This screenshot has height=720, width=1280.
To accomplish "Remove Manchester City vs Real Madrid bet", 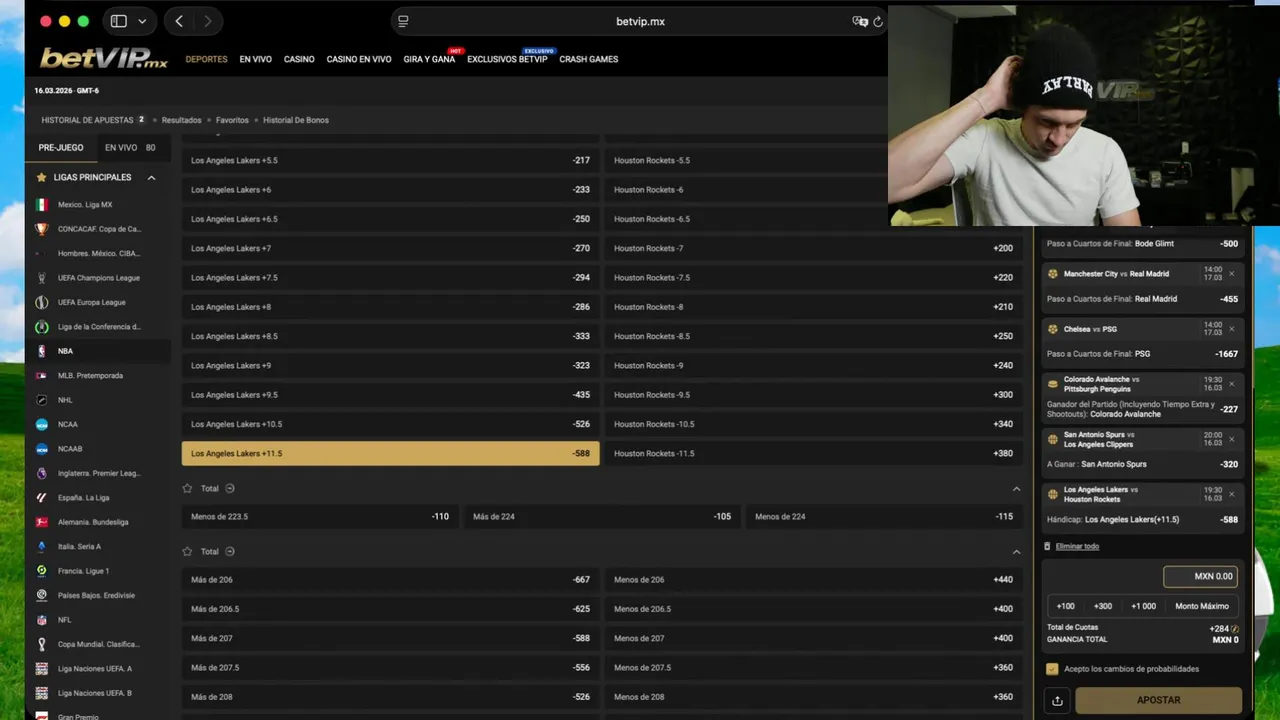I will tap(1231, 274).
